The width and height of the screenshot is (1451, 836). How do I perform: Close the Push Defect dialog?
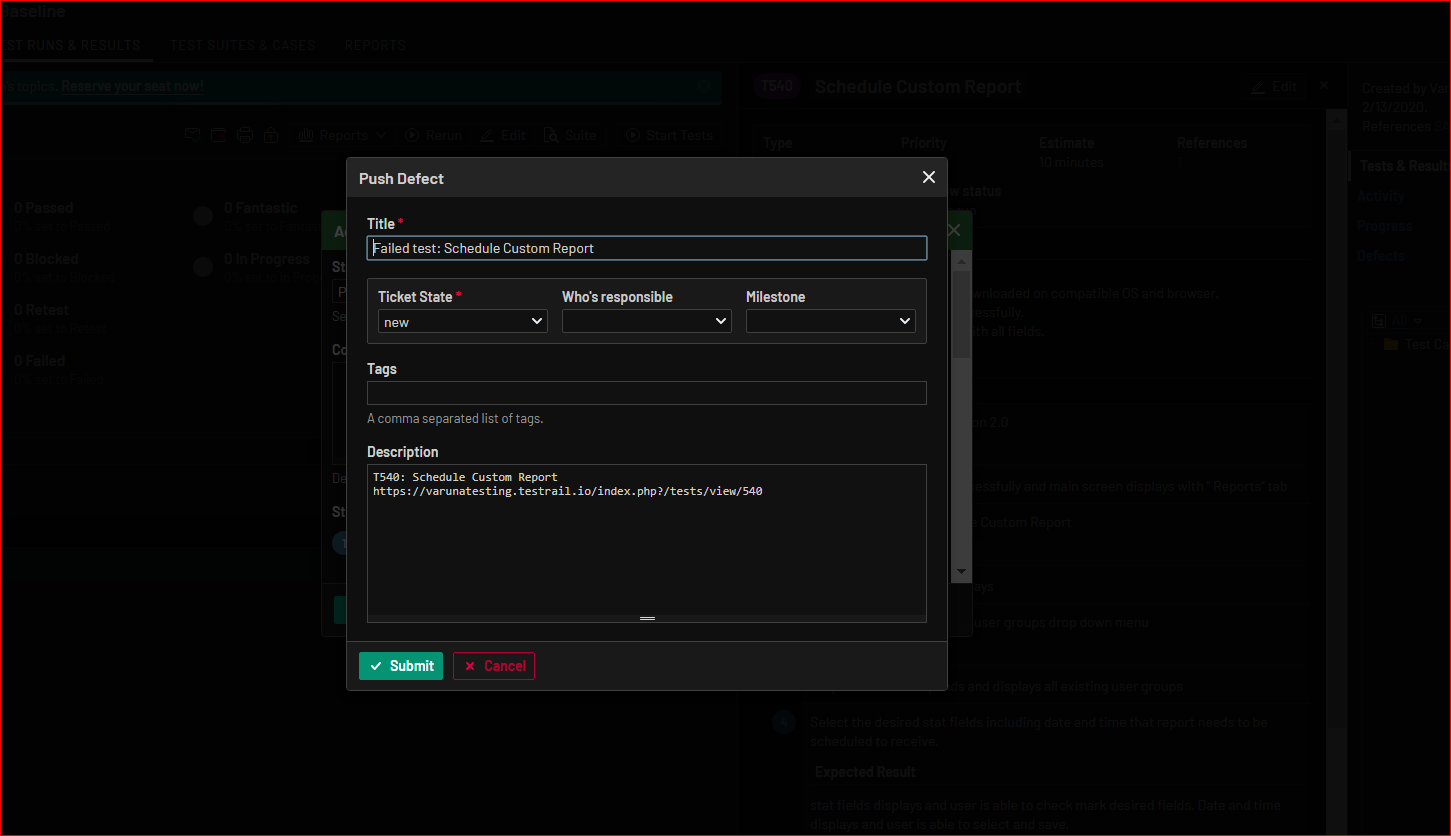click(x=928, y=177)
